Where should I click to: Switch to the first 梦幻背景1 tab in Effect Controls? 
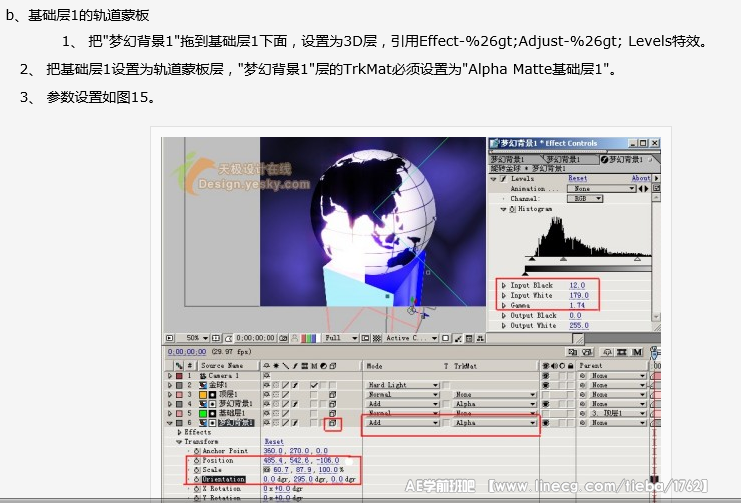click(514, 159)
